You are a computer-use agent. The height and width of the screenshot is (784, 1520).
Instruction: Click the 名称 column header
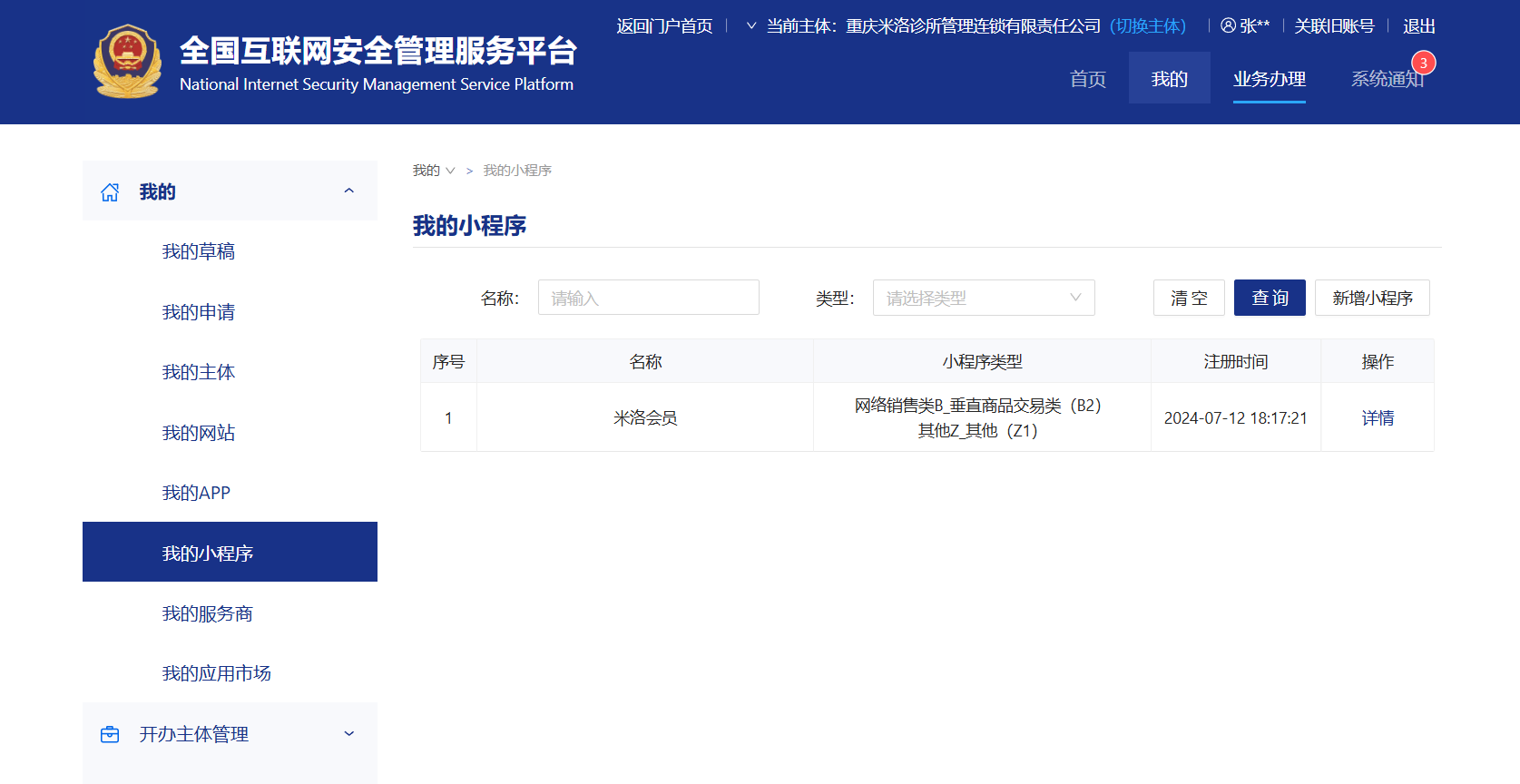tap(645, 361)
